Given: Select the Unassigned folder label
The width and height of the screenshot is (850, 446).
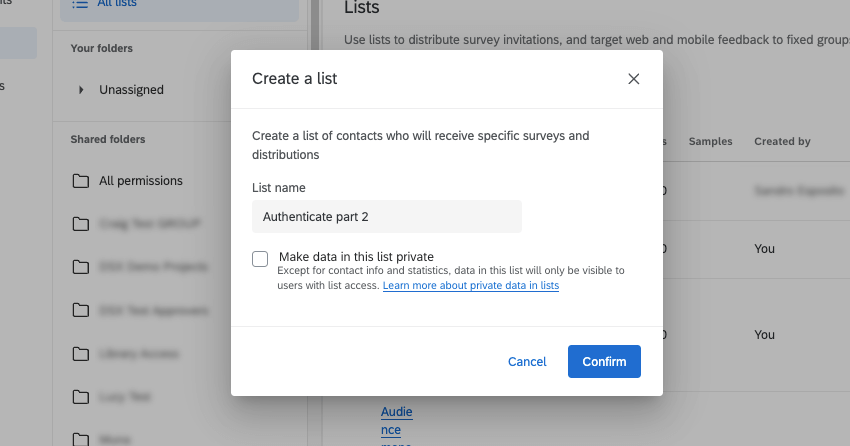Looking at the screenshot, I should (x=131, y=90).
